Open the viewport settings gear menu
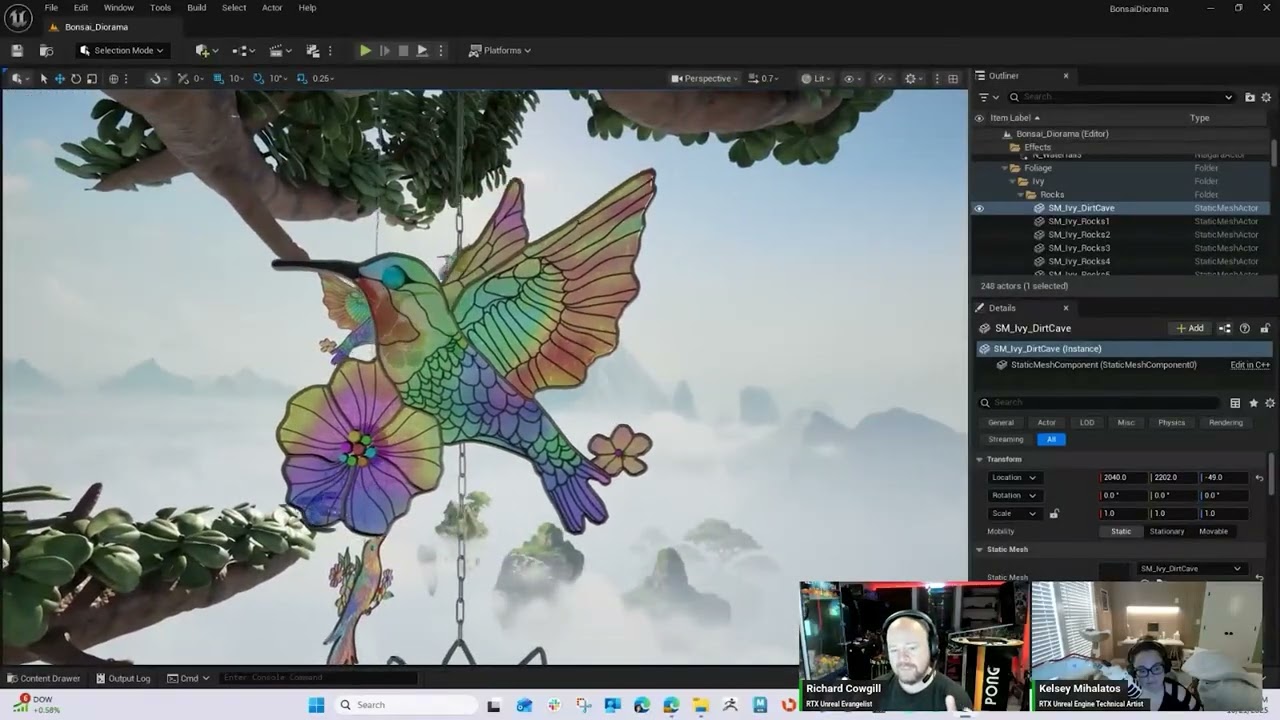 click(913, 78)
